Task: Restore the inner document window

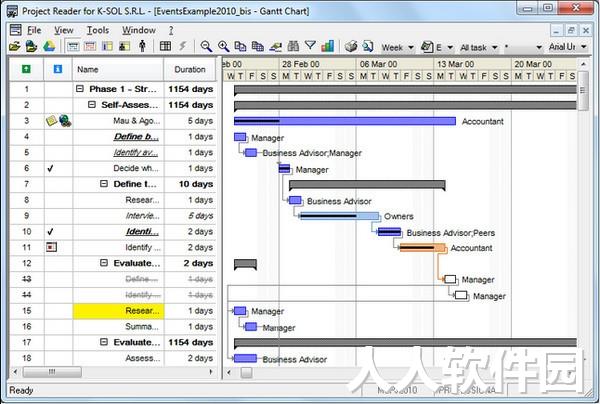Action: point(571,30)
